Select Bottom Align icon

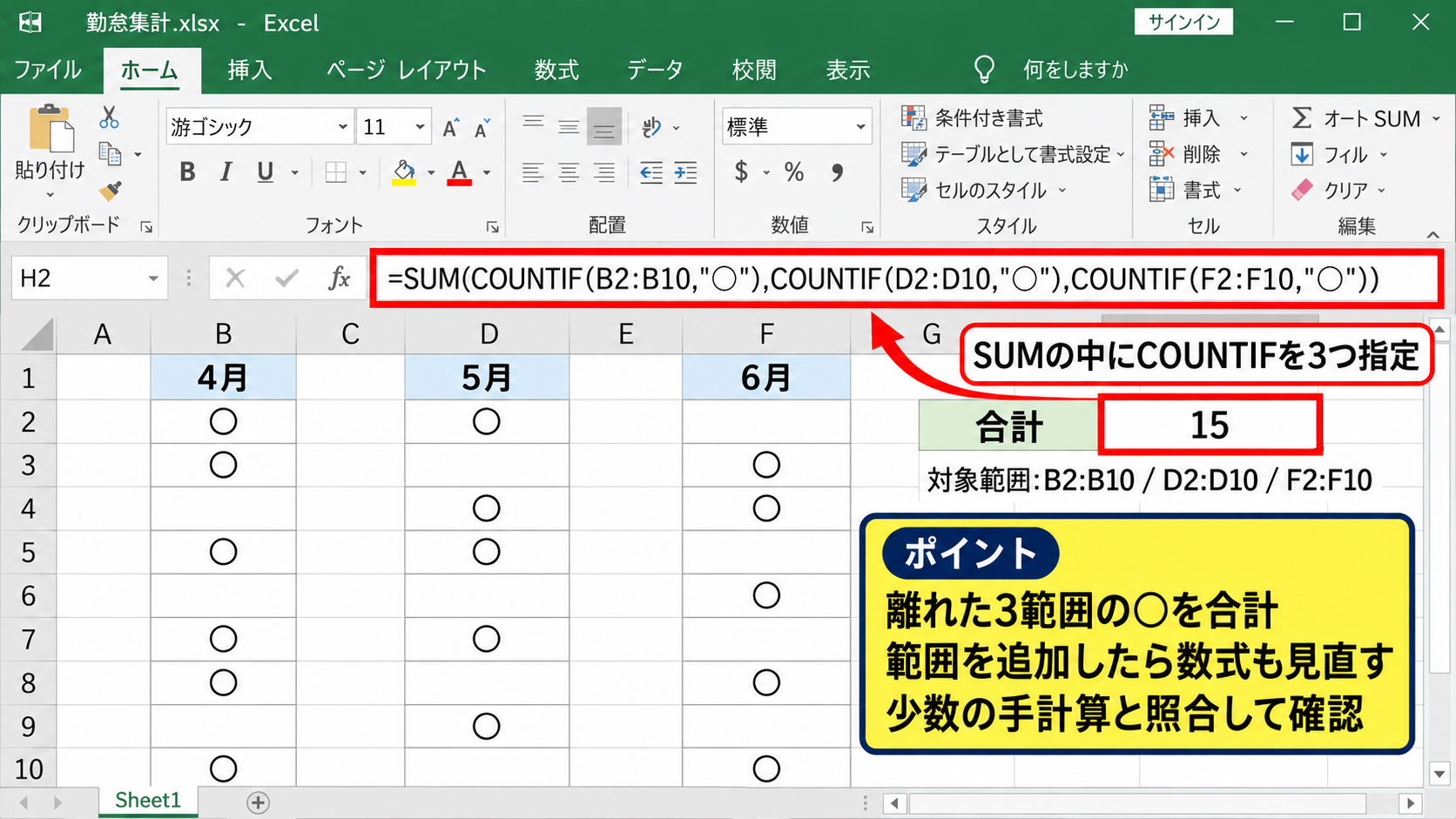604,127
